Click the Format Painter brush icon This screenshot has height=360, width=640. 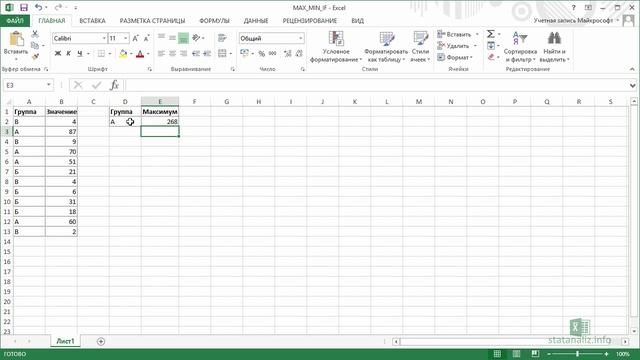point(35,56)
